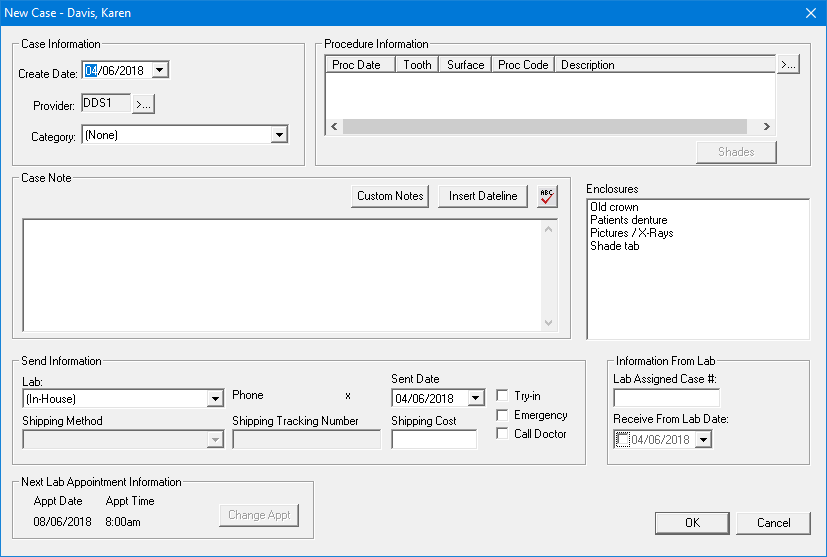Image resolution: width=827 pixels, height=557 pixels.
Task: Enable Receive From Lab Date checkbox
Action: 622,440
